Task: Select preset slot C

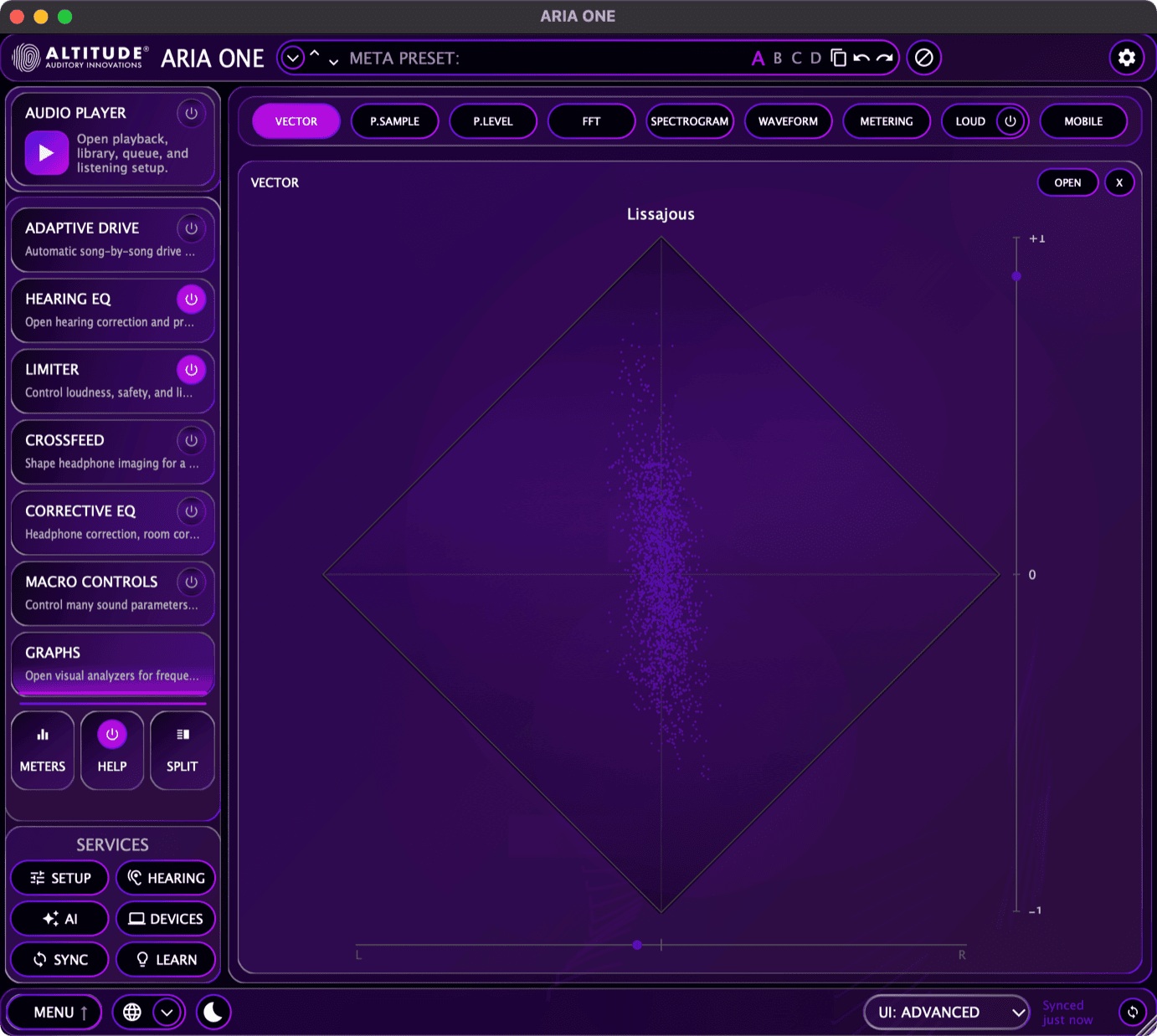Action: point(796,58)
